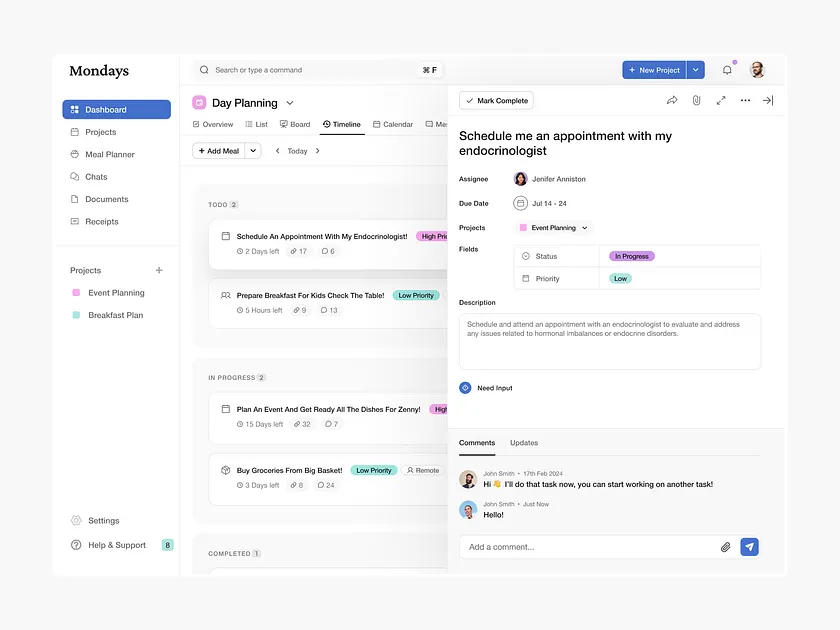Open the Day Planning chevron dropdown

point(289,102)
